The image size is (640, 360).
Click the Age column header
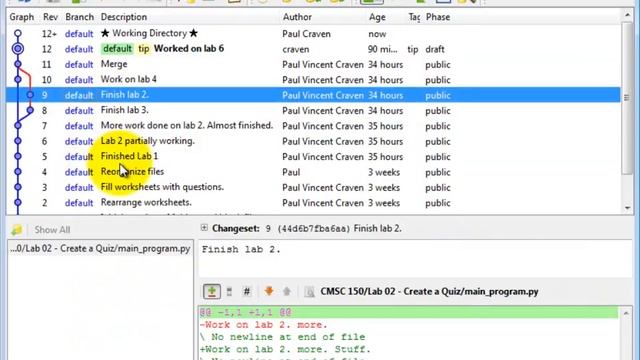click(x=377, y=17)
